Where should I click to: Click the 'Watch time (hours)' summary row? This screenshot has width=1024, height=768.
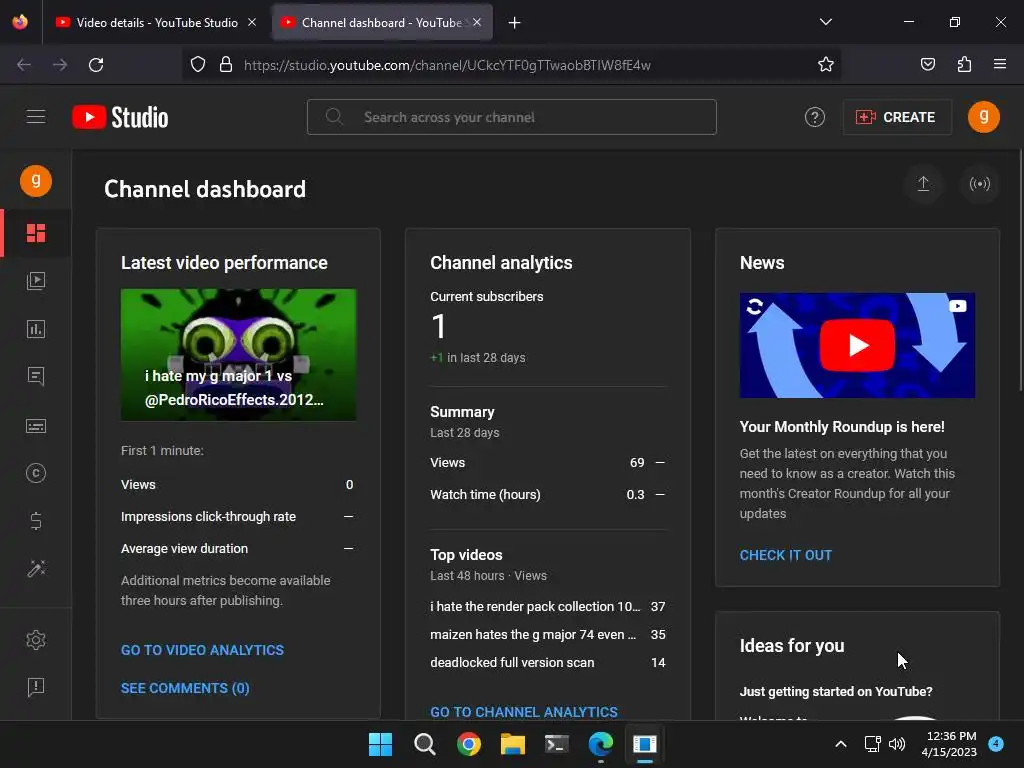click(547, 494)
